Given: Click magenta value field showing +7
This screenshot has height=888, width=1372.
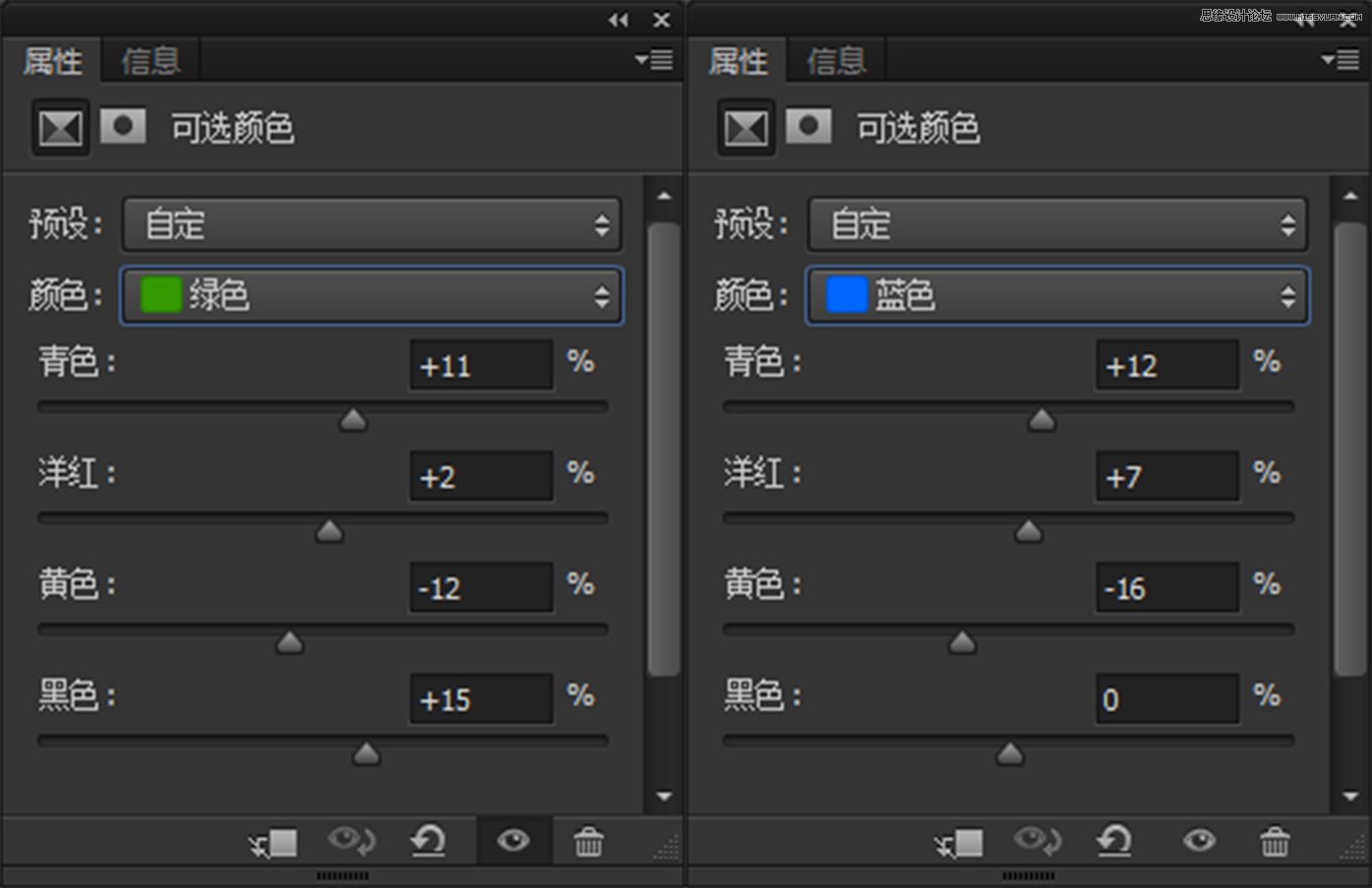Looking at the screenshot, I should tap(1167, 477).
